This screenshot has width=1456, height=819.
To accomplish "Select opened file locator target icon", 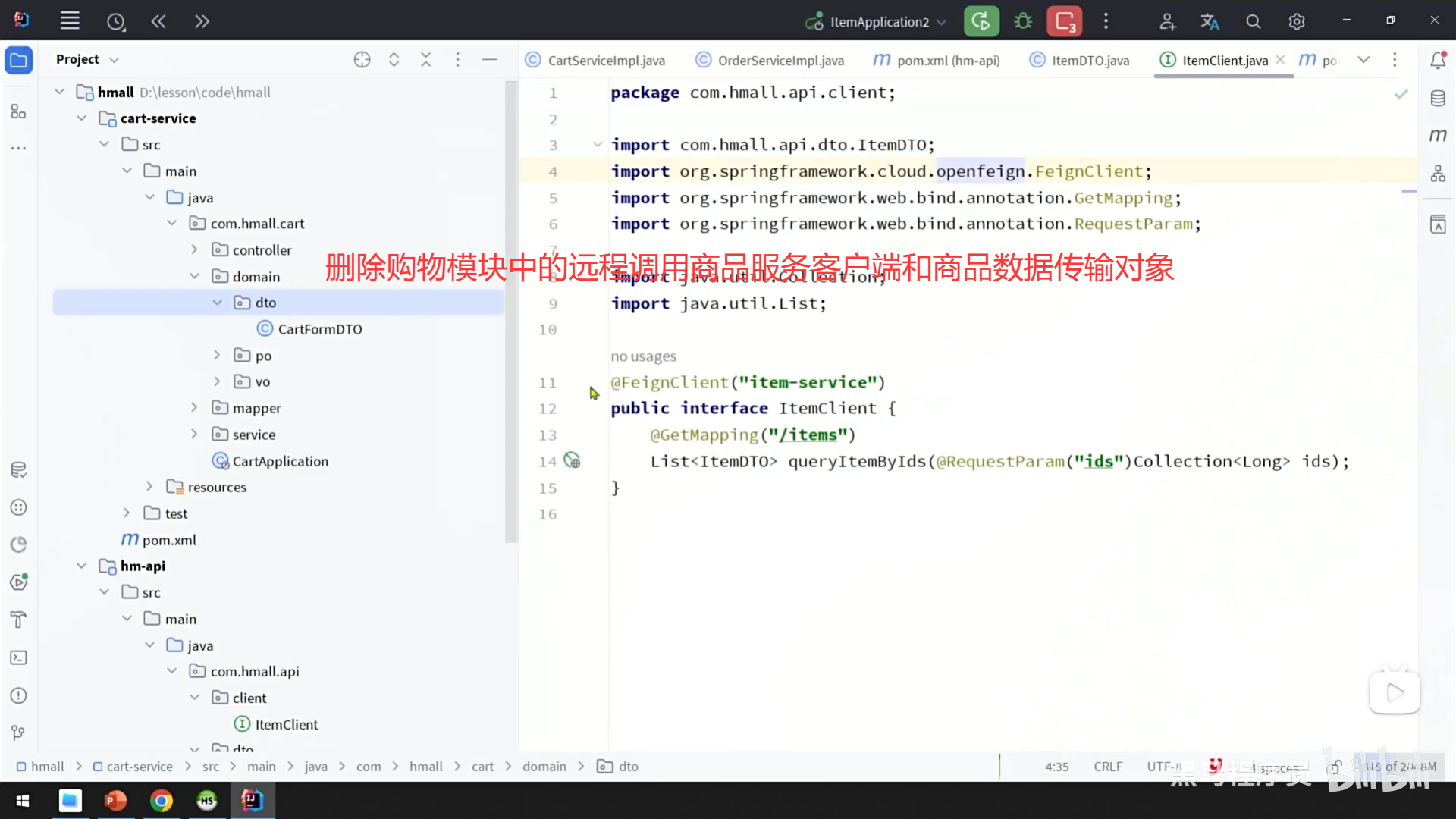I will click(362, 59).
